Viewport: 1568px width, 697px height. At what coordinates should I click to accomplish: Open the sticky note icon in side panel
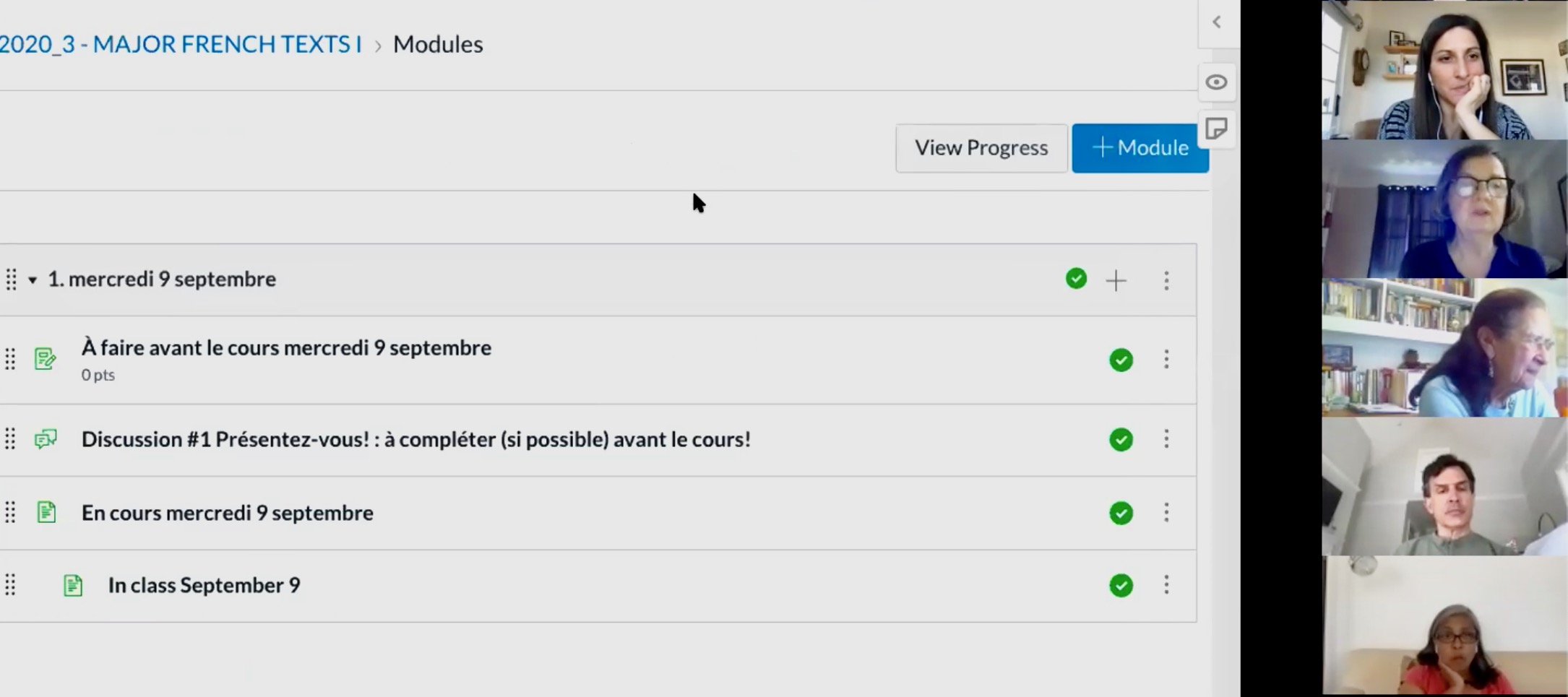1216,129
